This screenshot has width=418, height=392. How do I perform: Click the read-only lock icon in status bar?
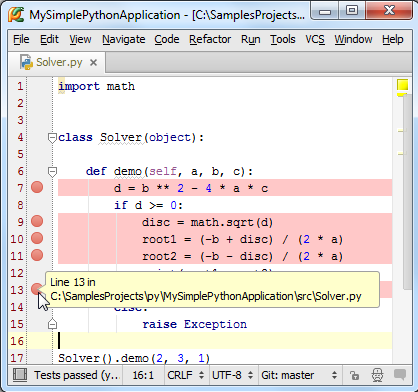[x=355, y=375]
